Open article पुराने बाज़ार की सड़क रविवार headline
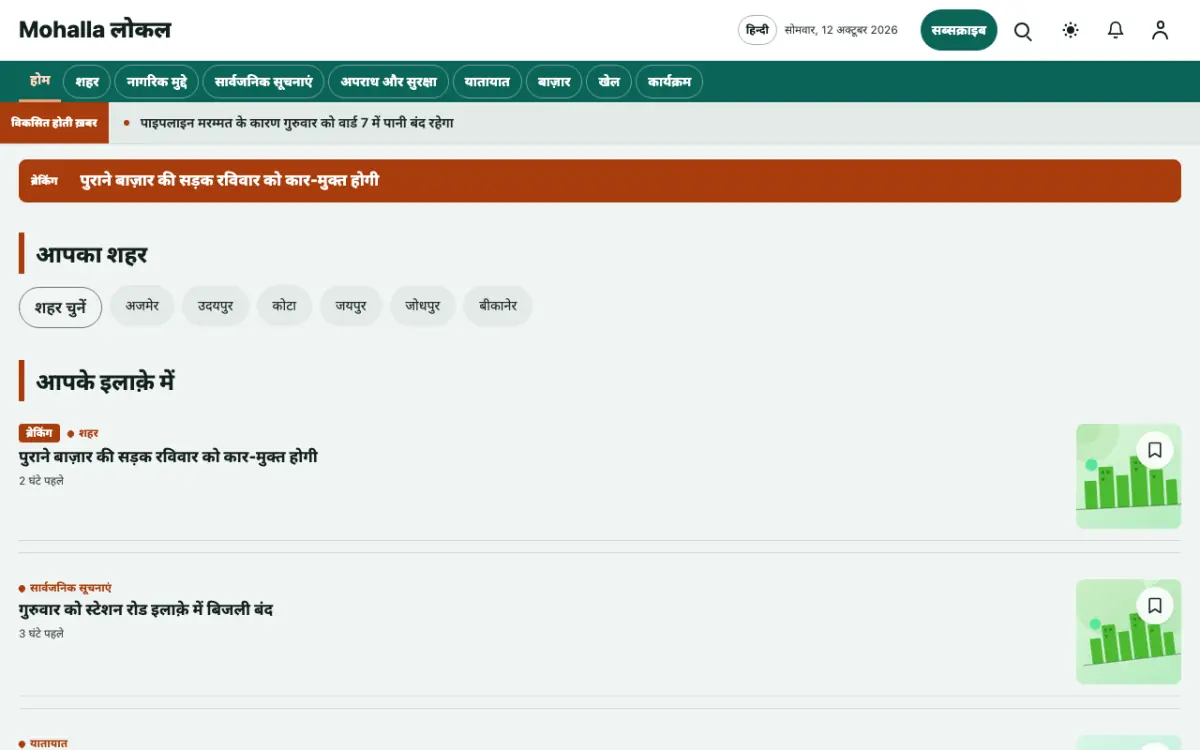Image resolution: width=1200 pixels, height=750 pixels. click(168, 457)
